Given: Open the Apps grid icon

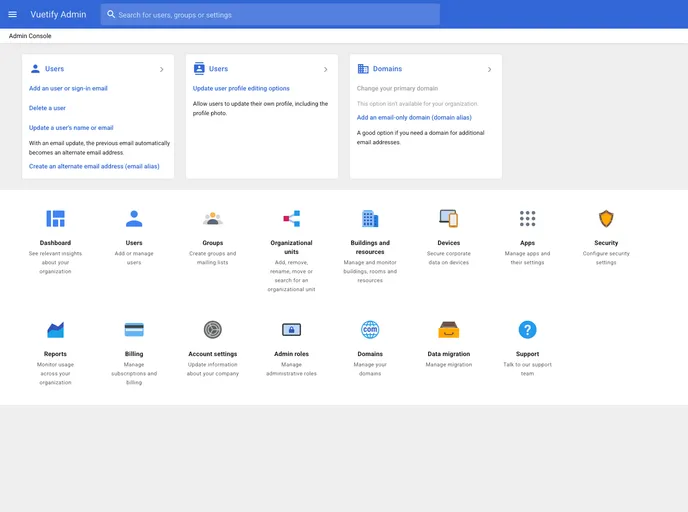Looking at the screenshot, I should (527, 218).
